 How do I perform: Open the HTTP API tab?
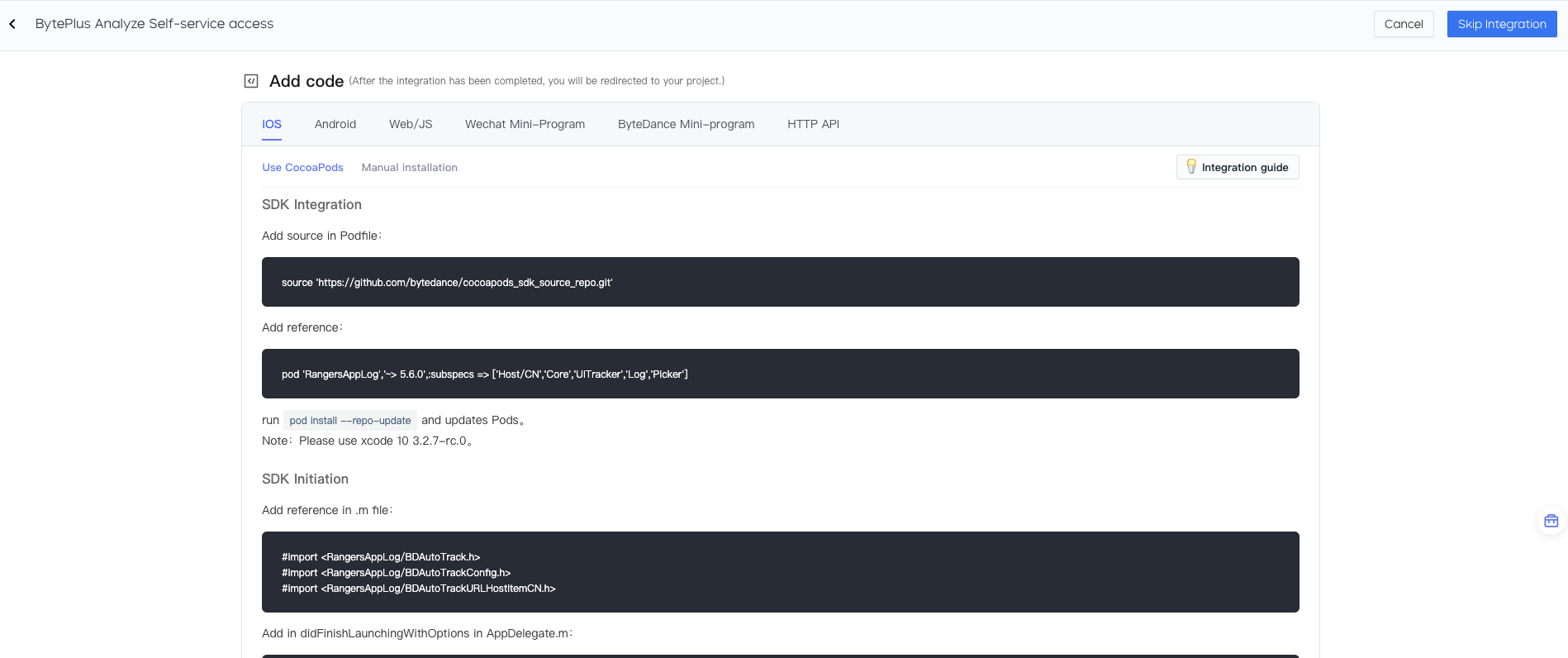pos(813,124)
